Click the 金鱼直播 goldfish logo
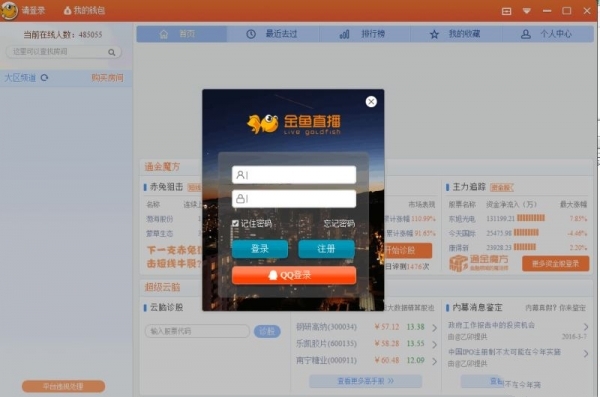This screenshot has width=600, height=397. coord(294,124)
